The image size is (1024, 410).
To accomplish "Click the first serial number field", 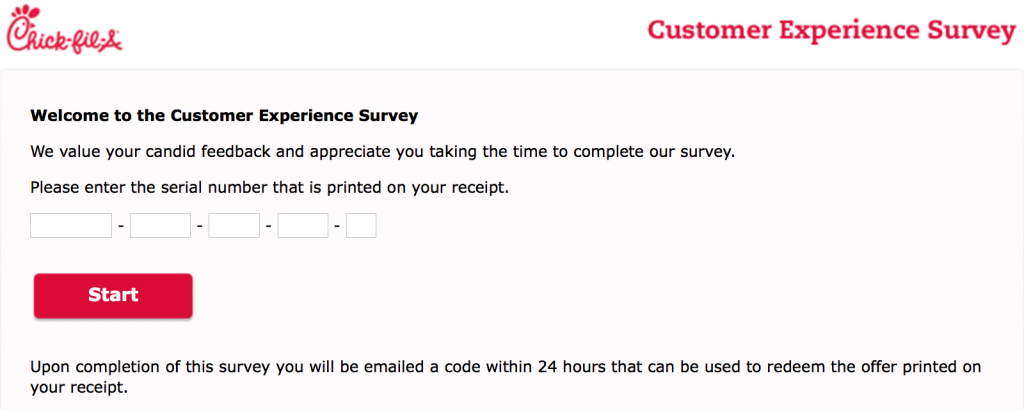I will click(71, 225).
